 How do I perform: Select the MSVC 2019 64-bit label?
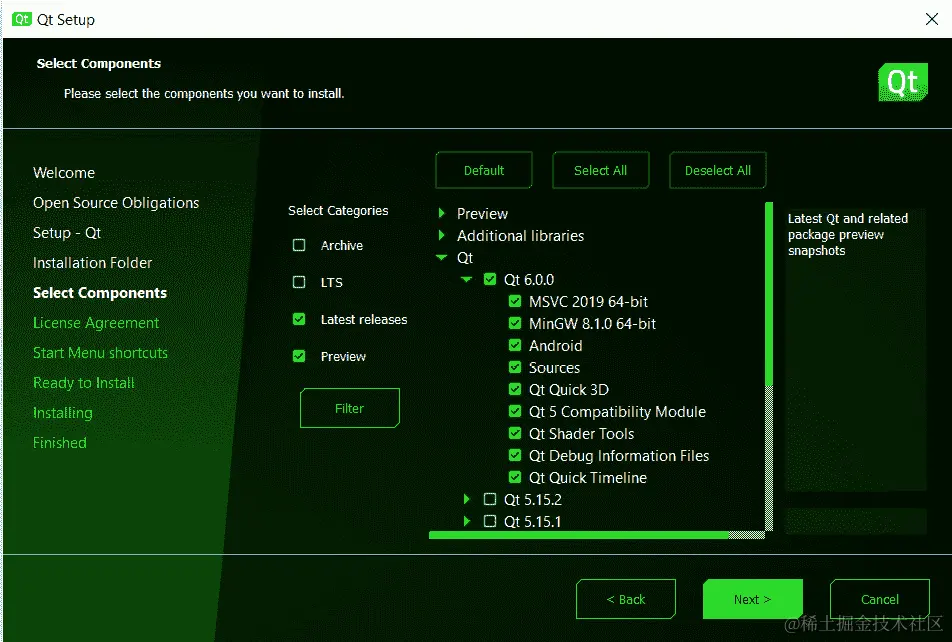click(x=588, y=301)
